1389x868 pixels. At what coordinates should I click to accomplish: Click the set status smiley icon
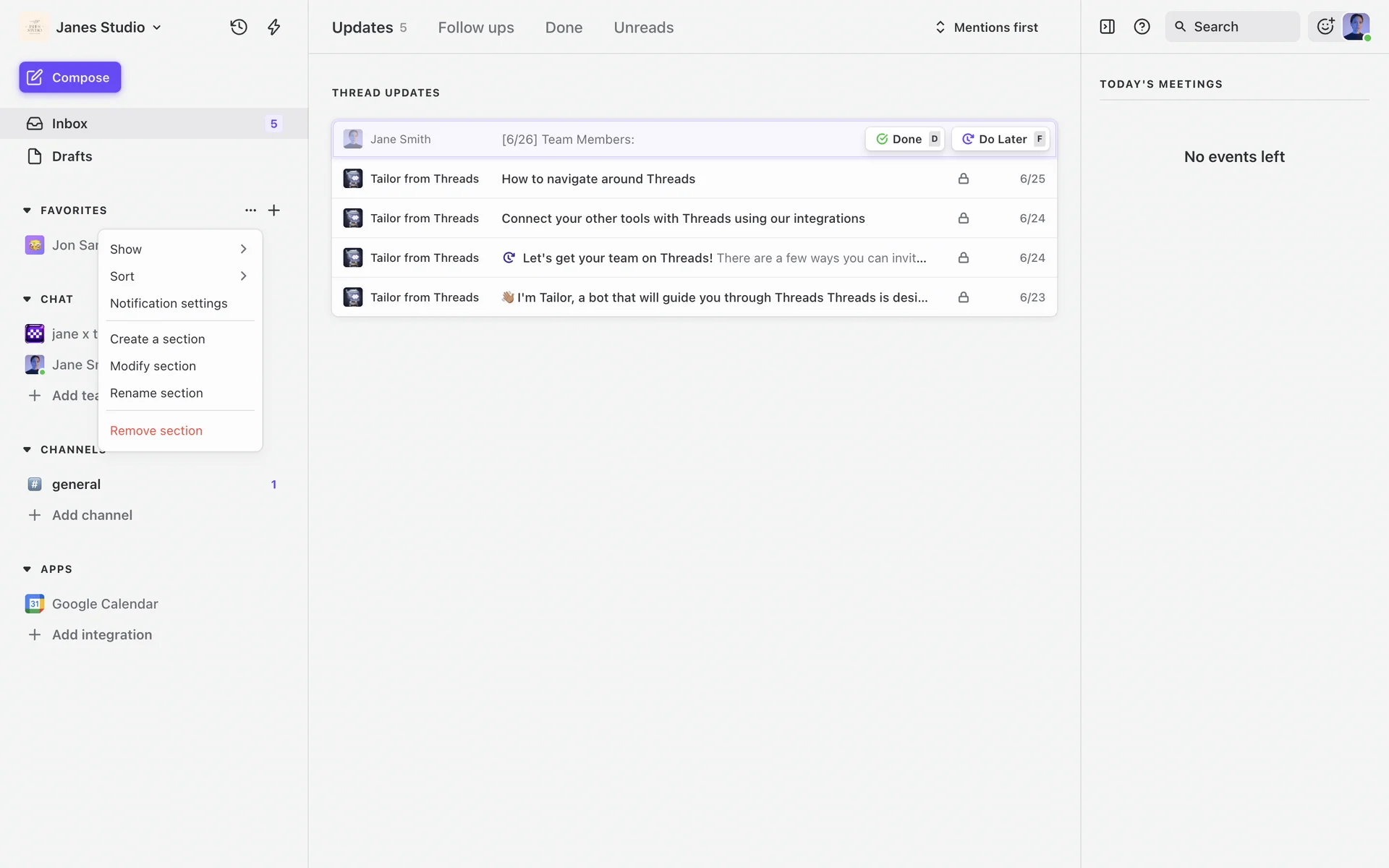coord(1325,27)
